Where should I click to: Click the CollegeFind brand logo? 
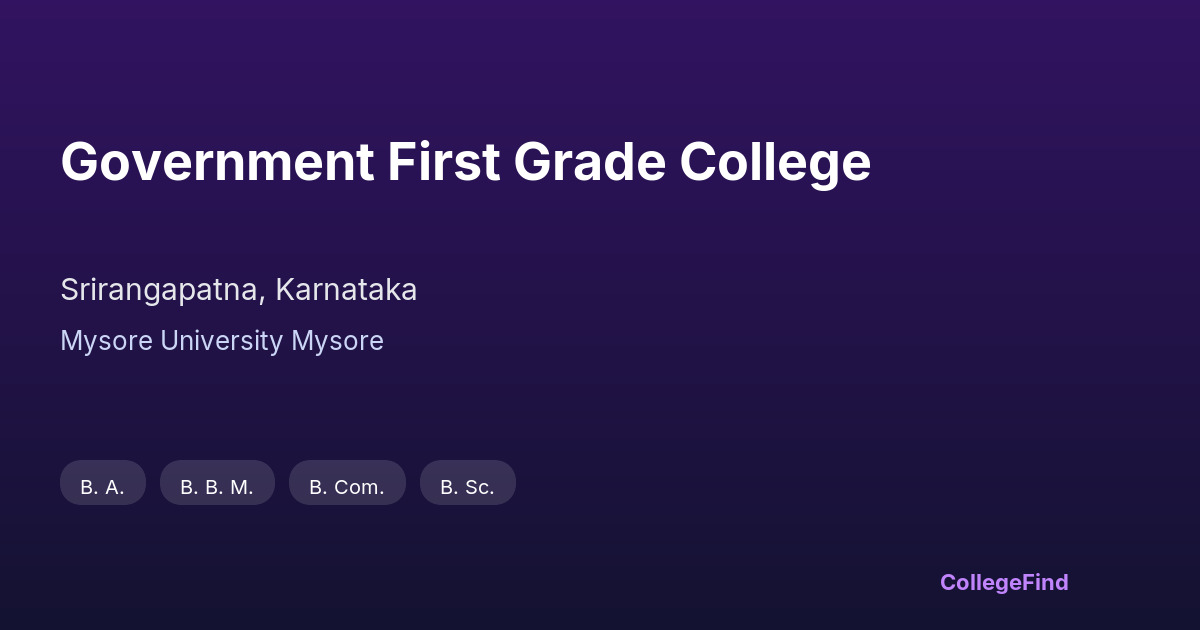pyautogui.click(x=1004, y=582)
